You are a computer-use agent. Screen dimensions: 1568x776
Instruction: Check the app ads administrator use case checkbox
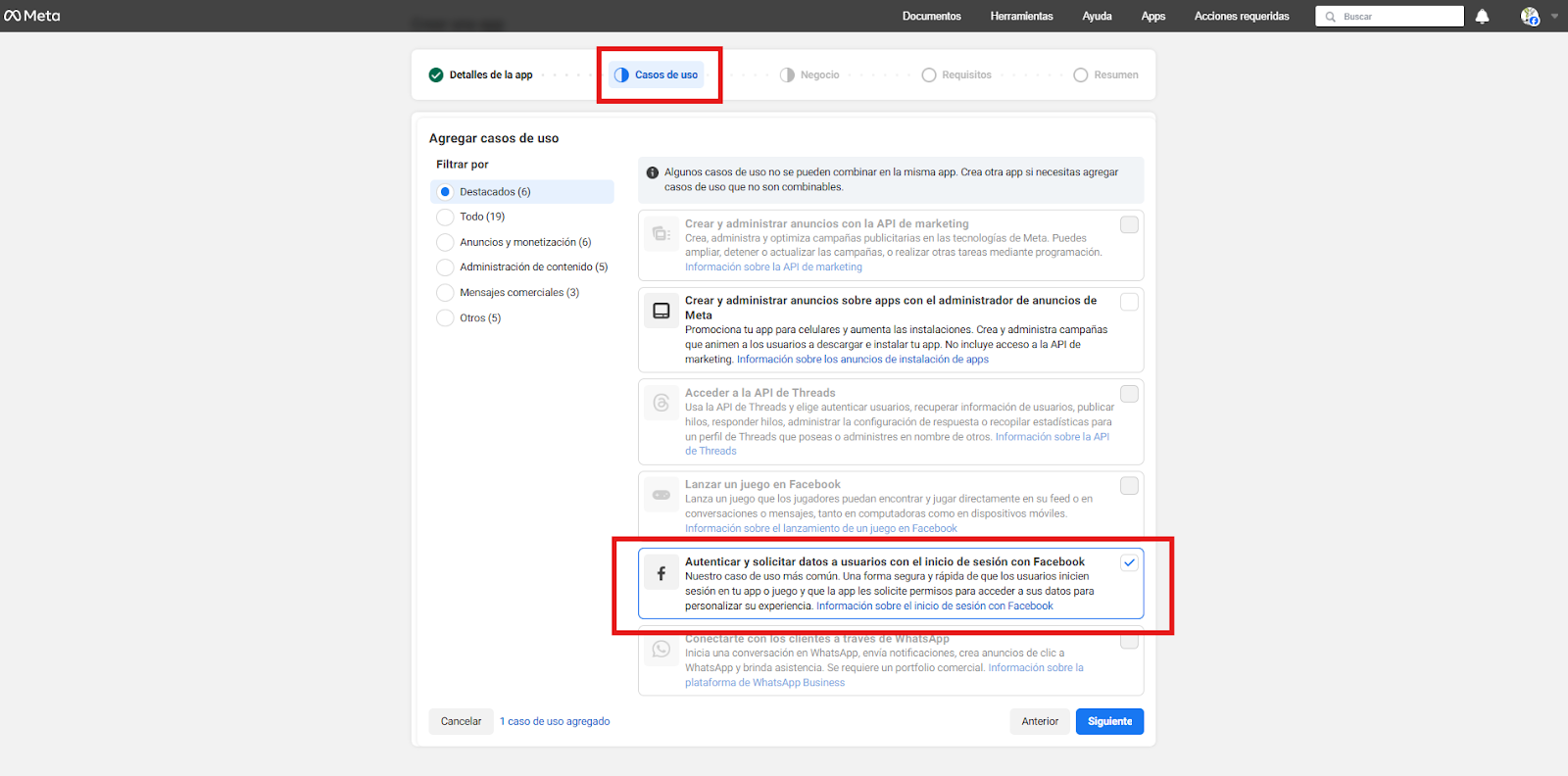pyautogui.click(x=1129, y=302)
